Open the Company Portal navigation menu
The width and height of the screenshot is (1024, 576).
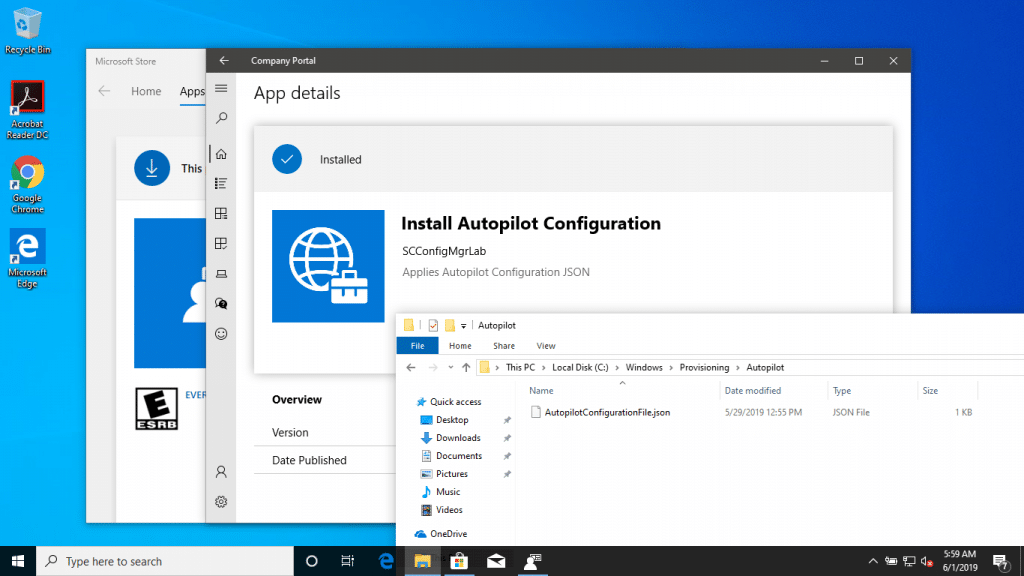tap(221, 88)
